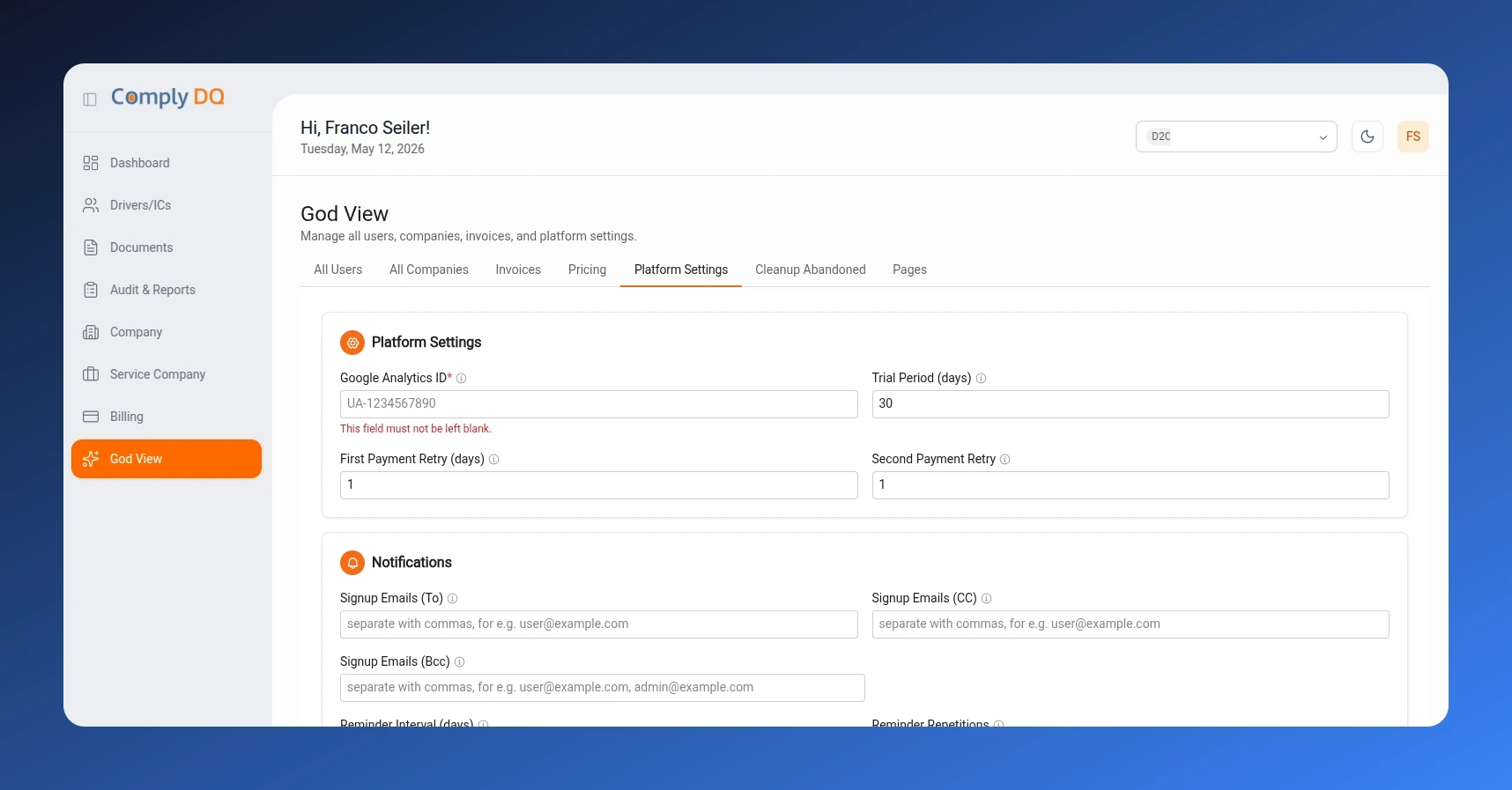Click the Google Analytics ID info icon
The width and height of the screenshot is (1512, 790).
(x=461, y=379)
